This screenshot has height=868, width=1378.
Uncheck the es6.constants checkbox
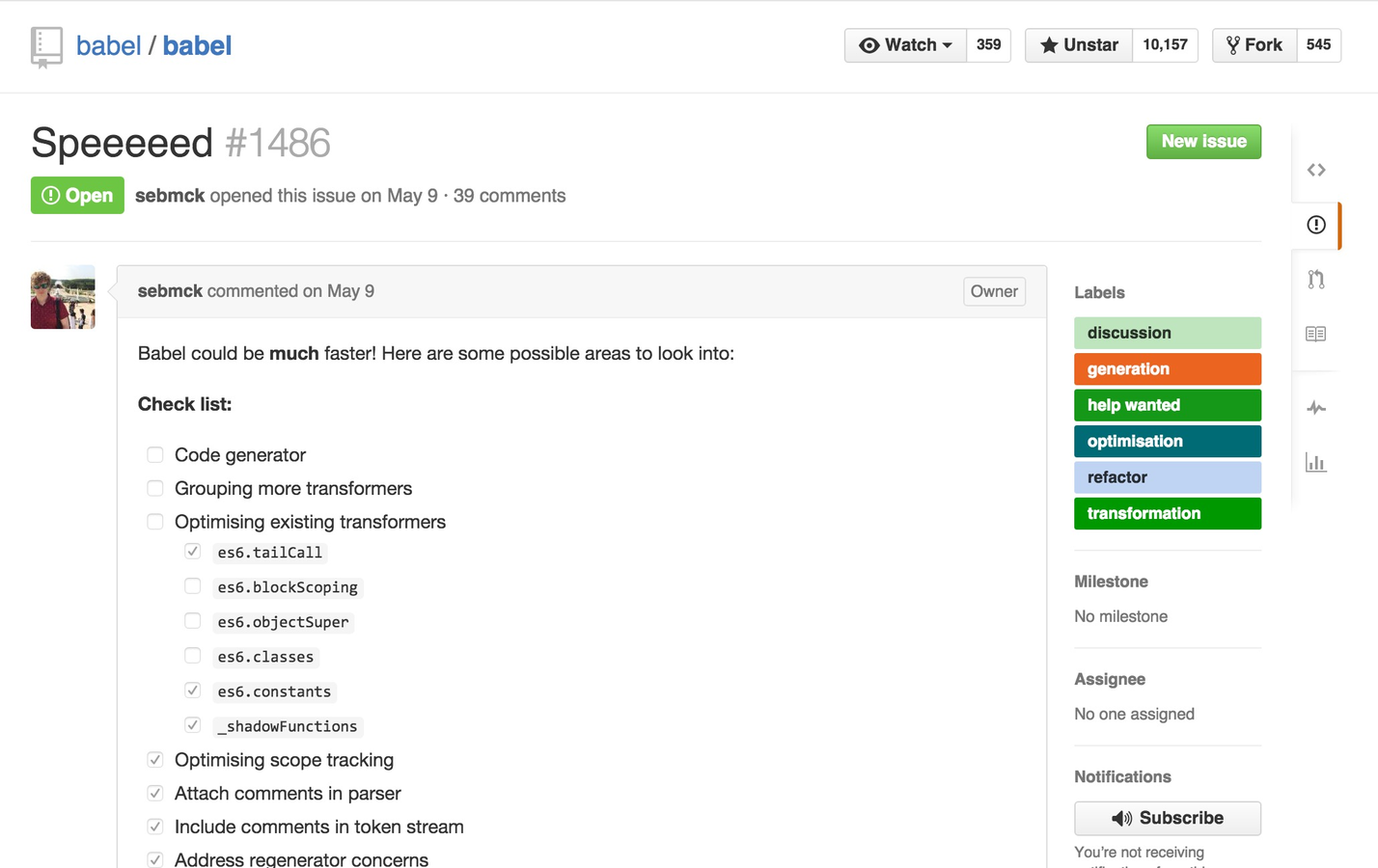point(193,691)
